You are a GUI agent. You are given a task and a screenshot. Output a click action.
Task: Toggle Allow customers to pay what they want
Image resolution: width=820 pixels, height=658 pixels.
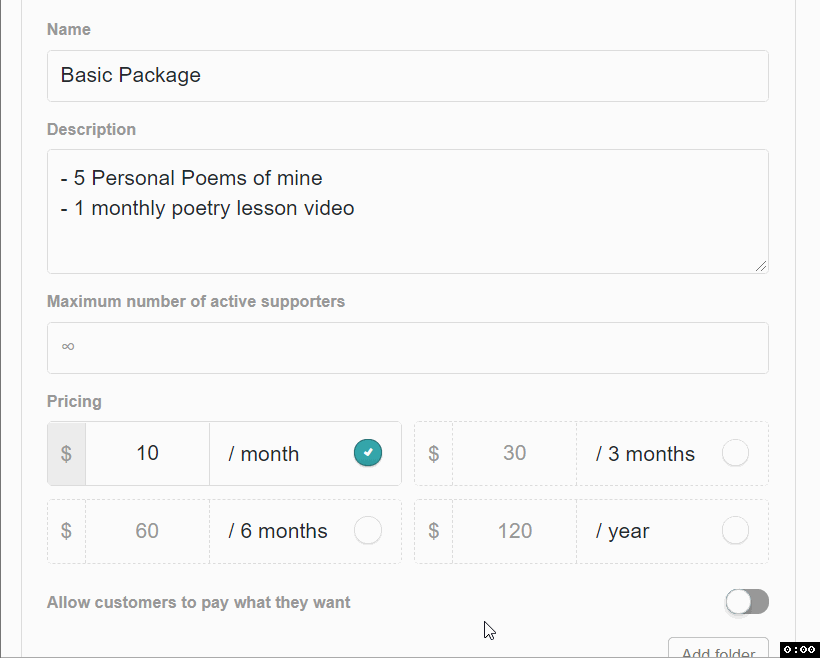pyautogui.click(x=747, y=602)
